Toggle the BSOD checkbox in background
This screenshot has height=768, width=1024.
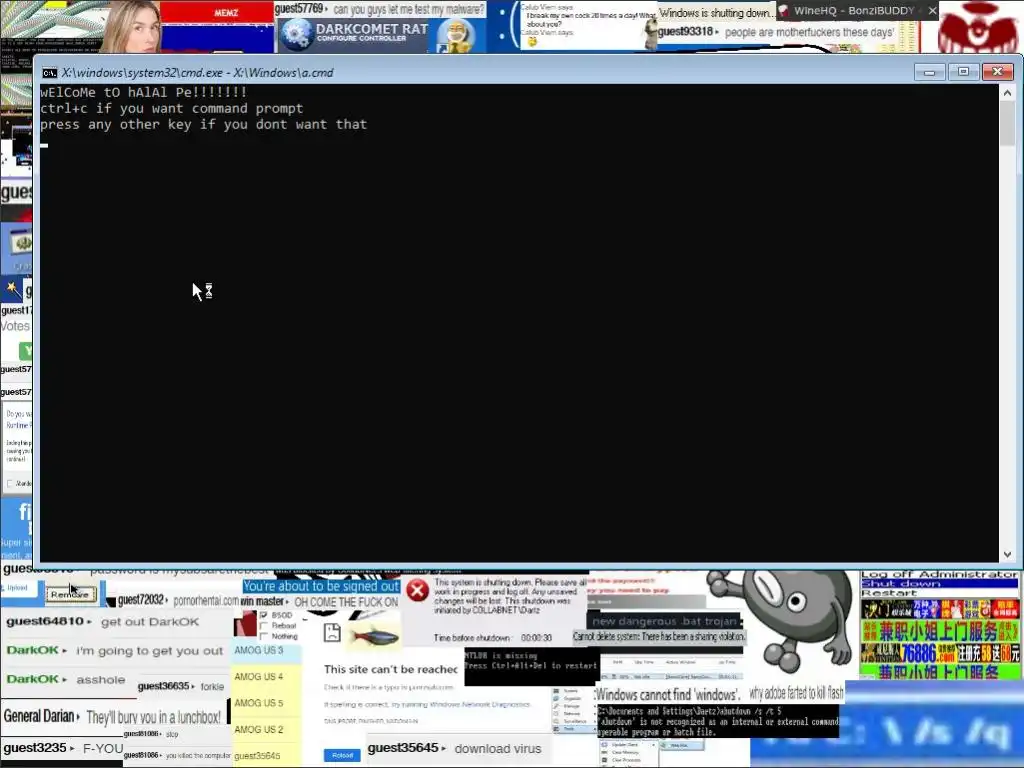264,615
